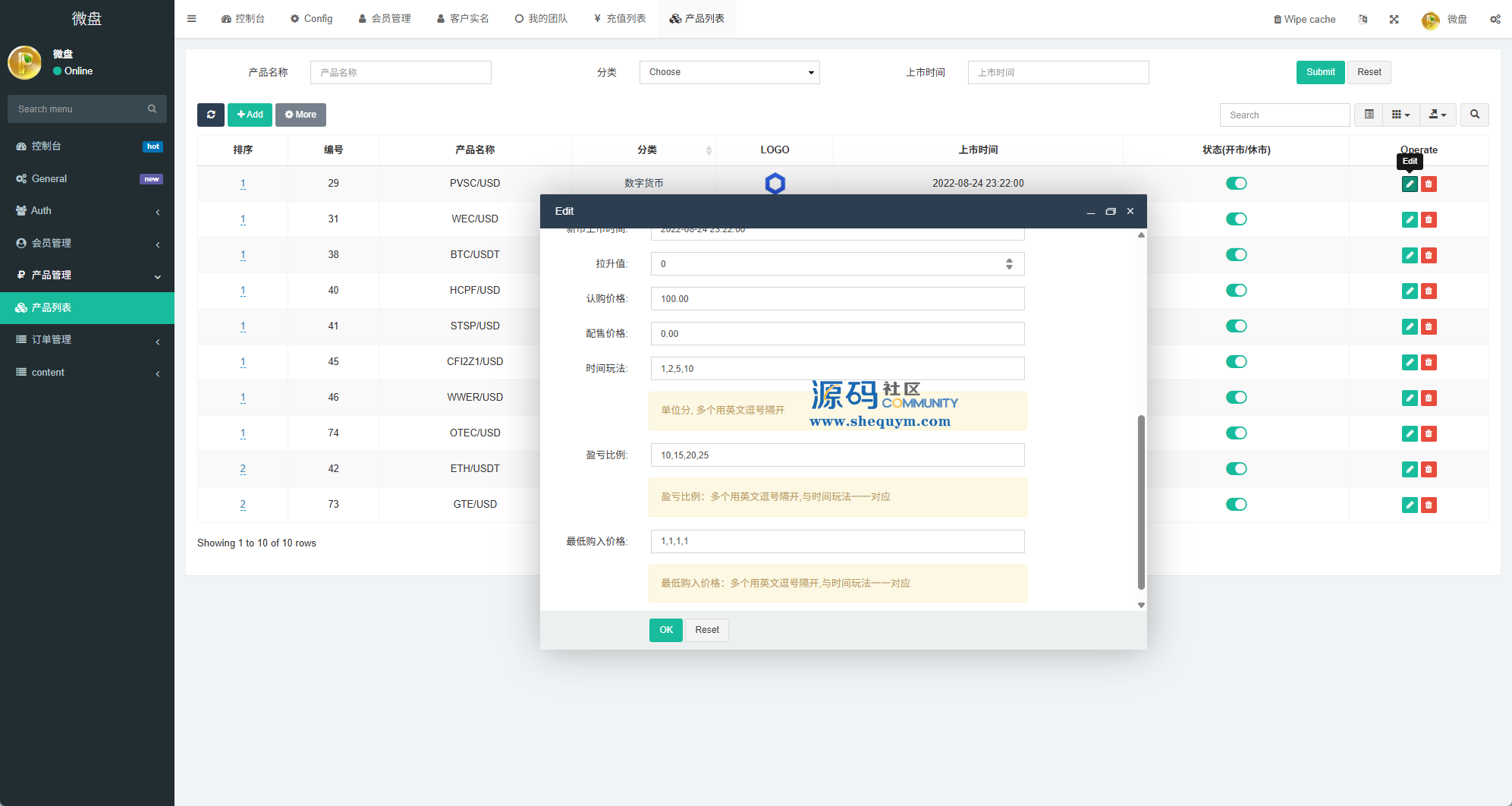Open the columns grid dropdown
Screen dimensions: 1512x806
tap(1400, 115)
